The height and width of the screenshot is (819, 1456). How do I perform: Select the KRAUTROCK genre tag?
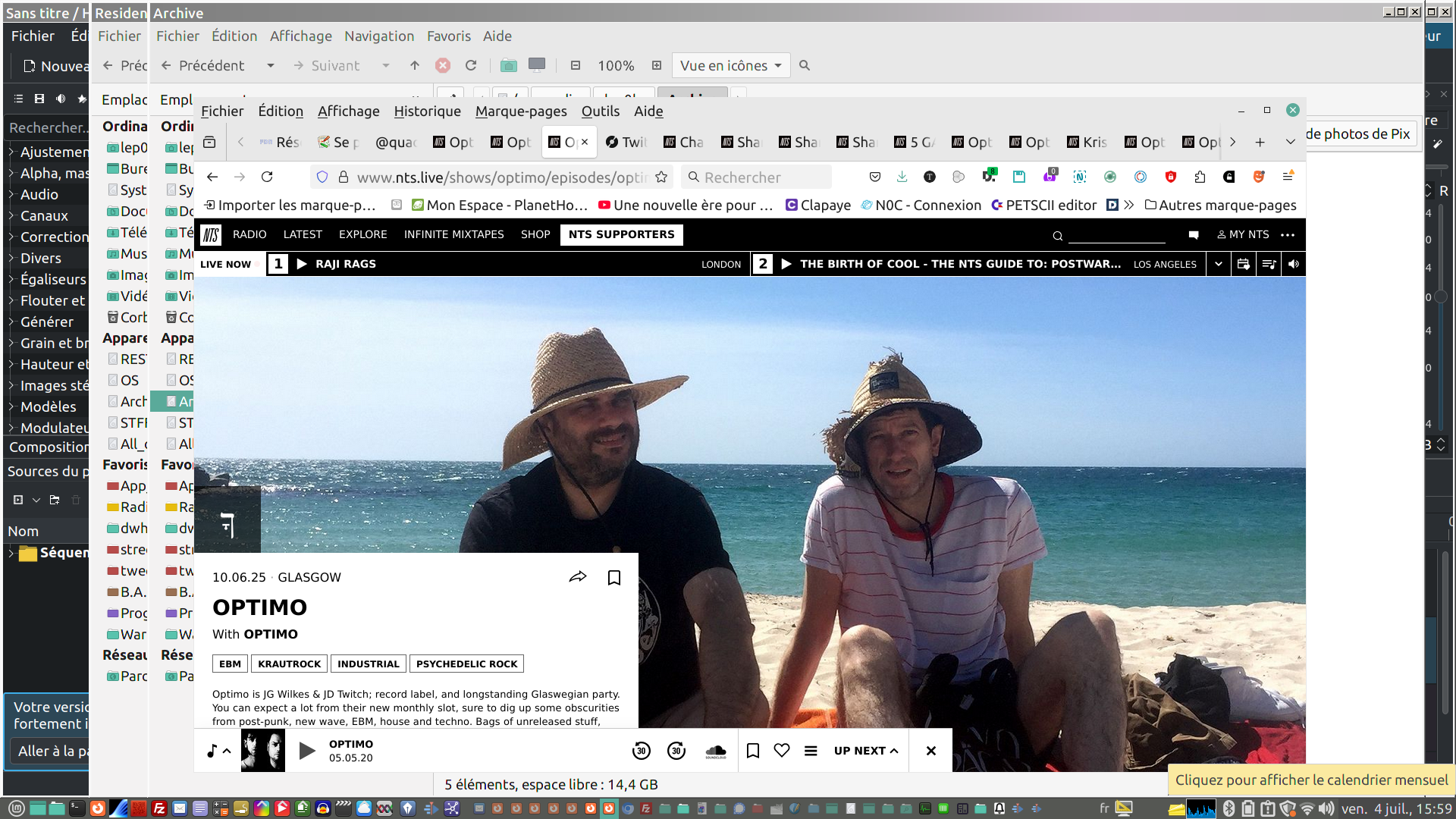point(289,664)
